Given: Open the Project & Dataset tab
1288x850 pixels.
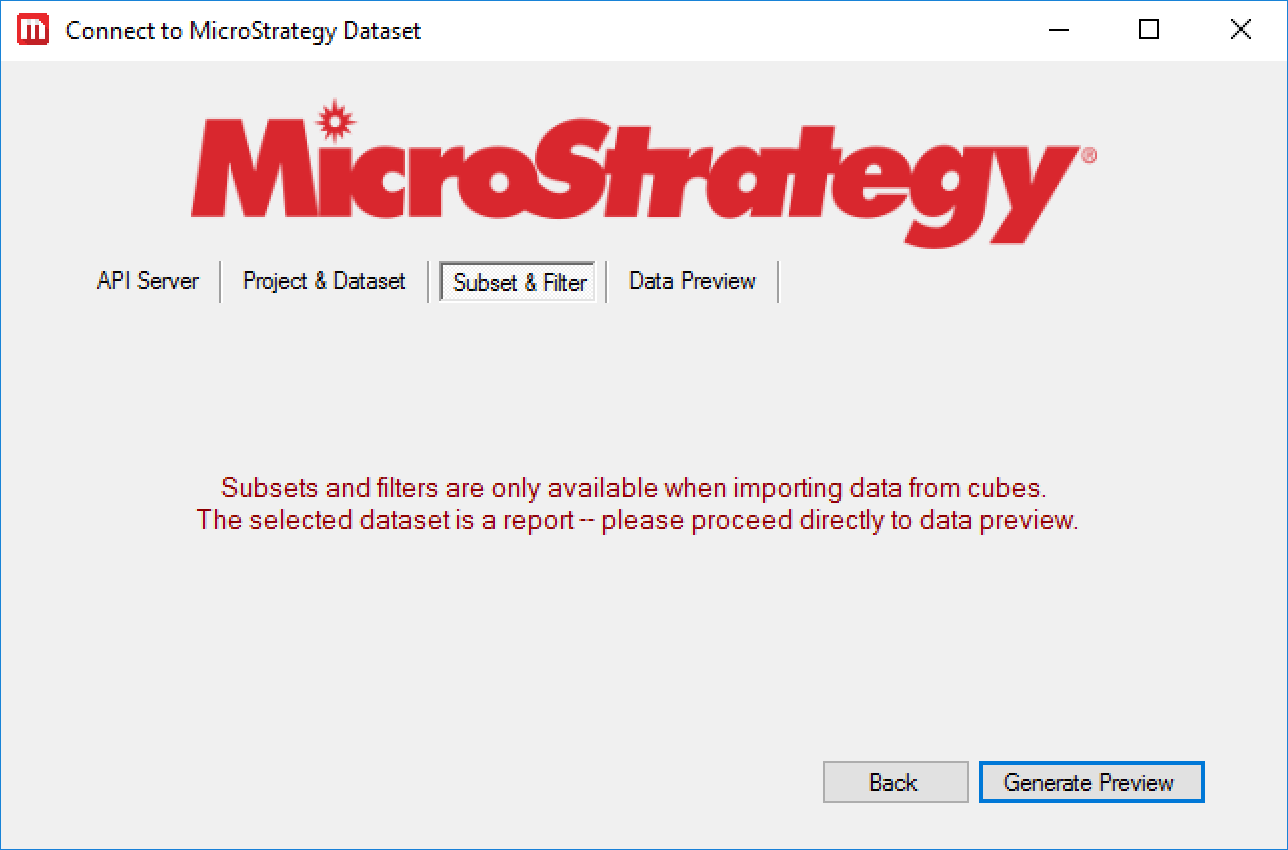Looking at the screenshot, I should click(x=324, y=281).
